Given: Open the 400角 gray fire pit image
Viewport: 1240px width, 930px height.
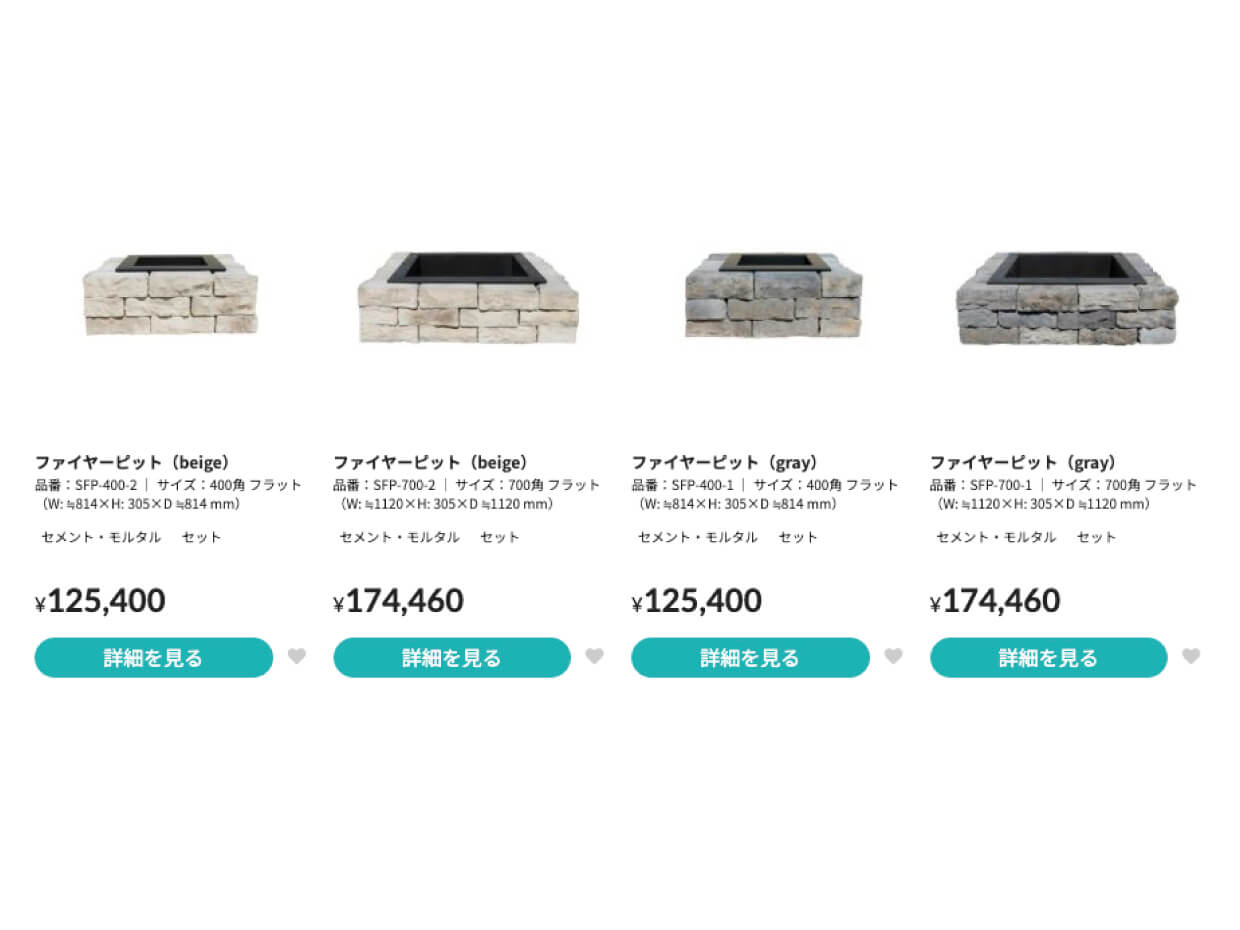Looking at the screenshot, I should point(773,295).
